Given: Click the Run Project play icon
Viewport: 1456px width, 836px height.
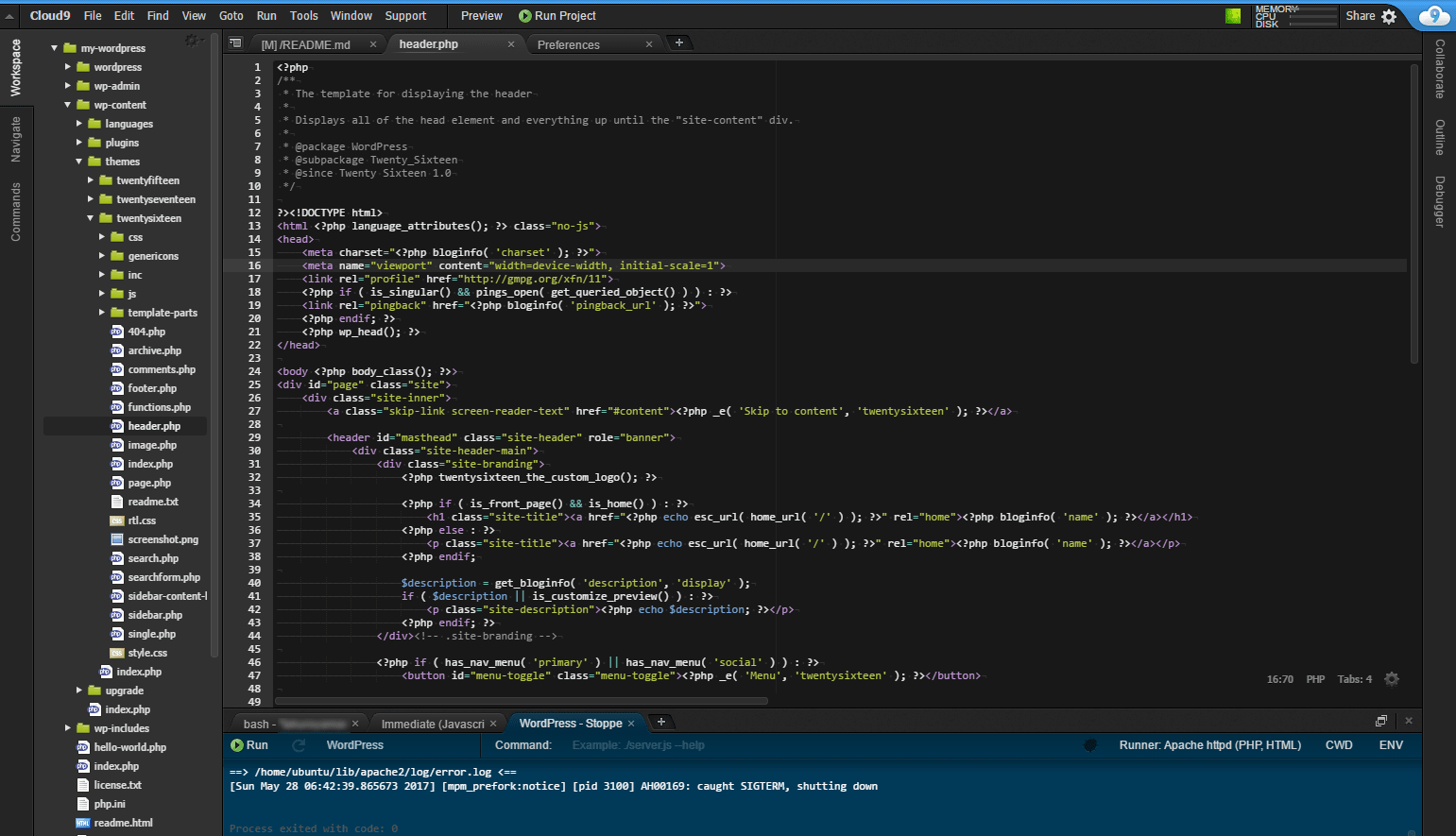Looking at the screenshot, I should click(525, 16).
